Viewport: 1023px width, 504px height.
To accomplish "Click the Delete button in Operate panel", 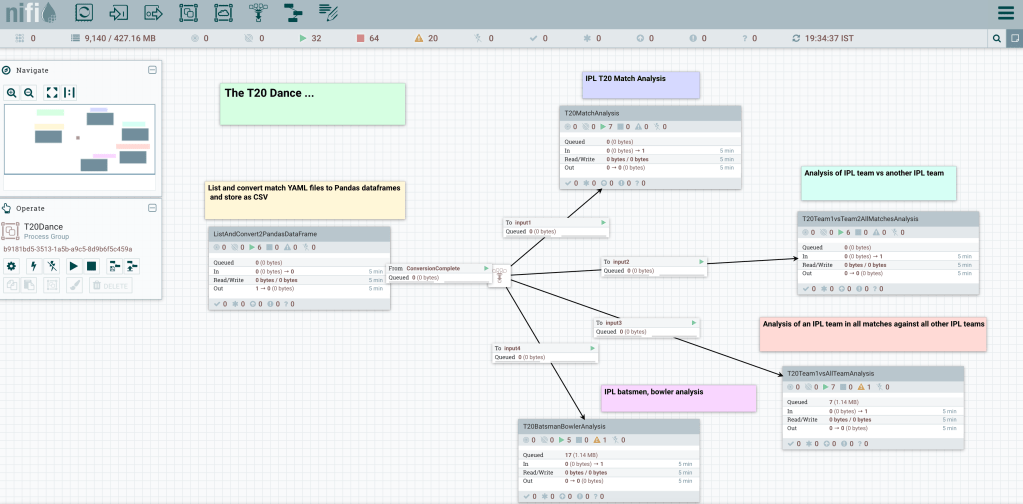I will 110,285.
